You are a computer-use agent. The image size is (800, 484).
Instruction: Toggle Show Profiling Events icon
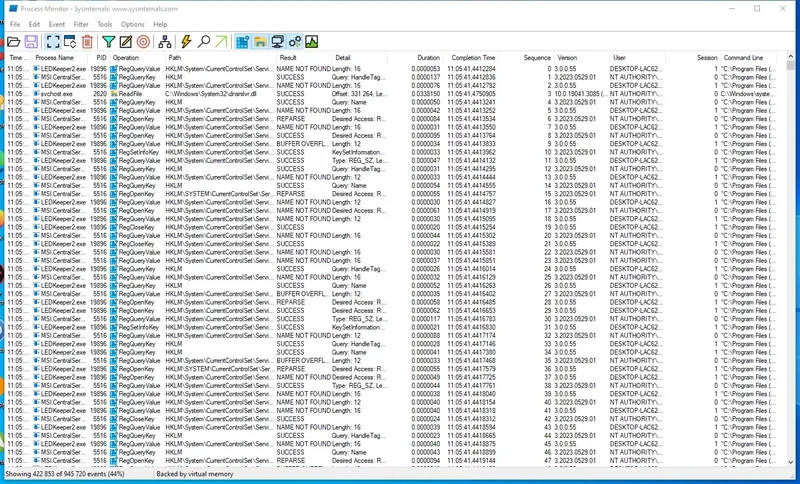(312, 42)
